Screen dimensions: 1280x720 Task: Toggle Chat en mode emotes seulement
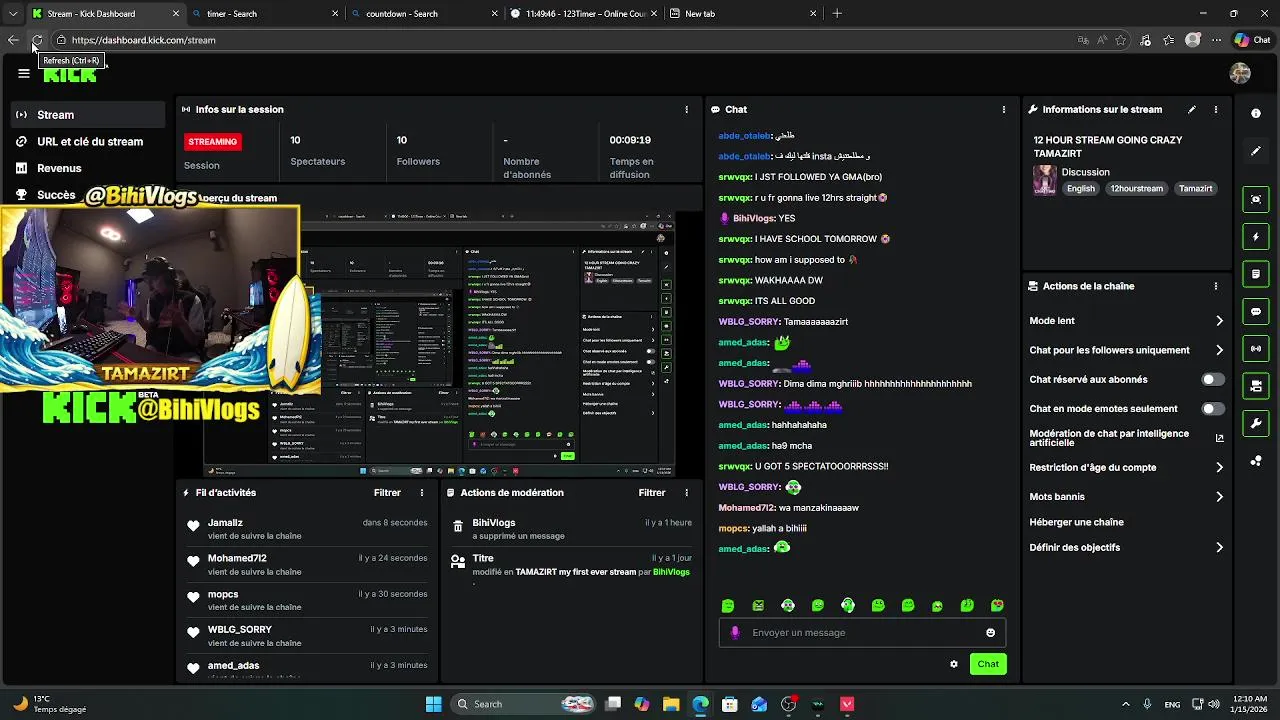click(1213, 409)
